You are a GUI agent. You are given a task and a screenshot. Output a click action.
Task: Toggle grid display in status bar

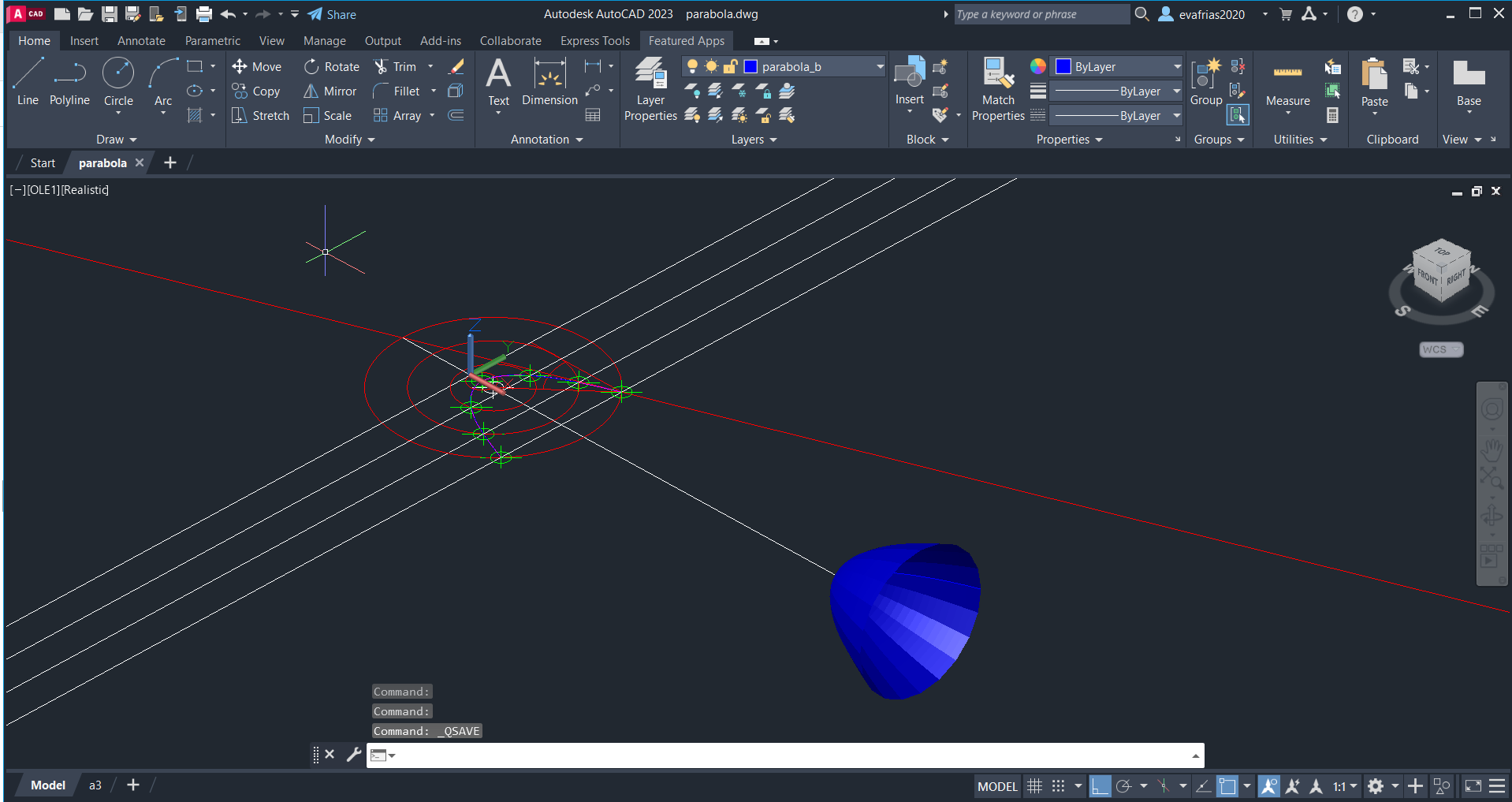(1034, 786)
